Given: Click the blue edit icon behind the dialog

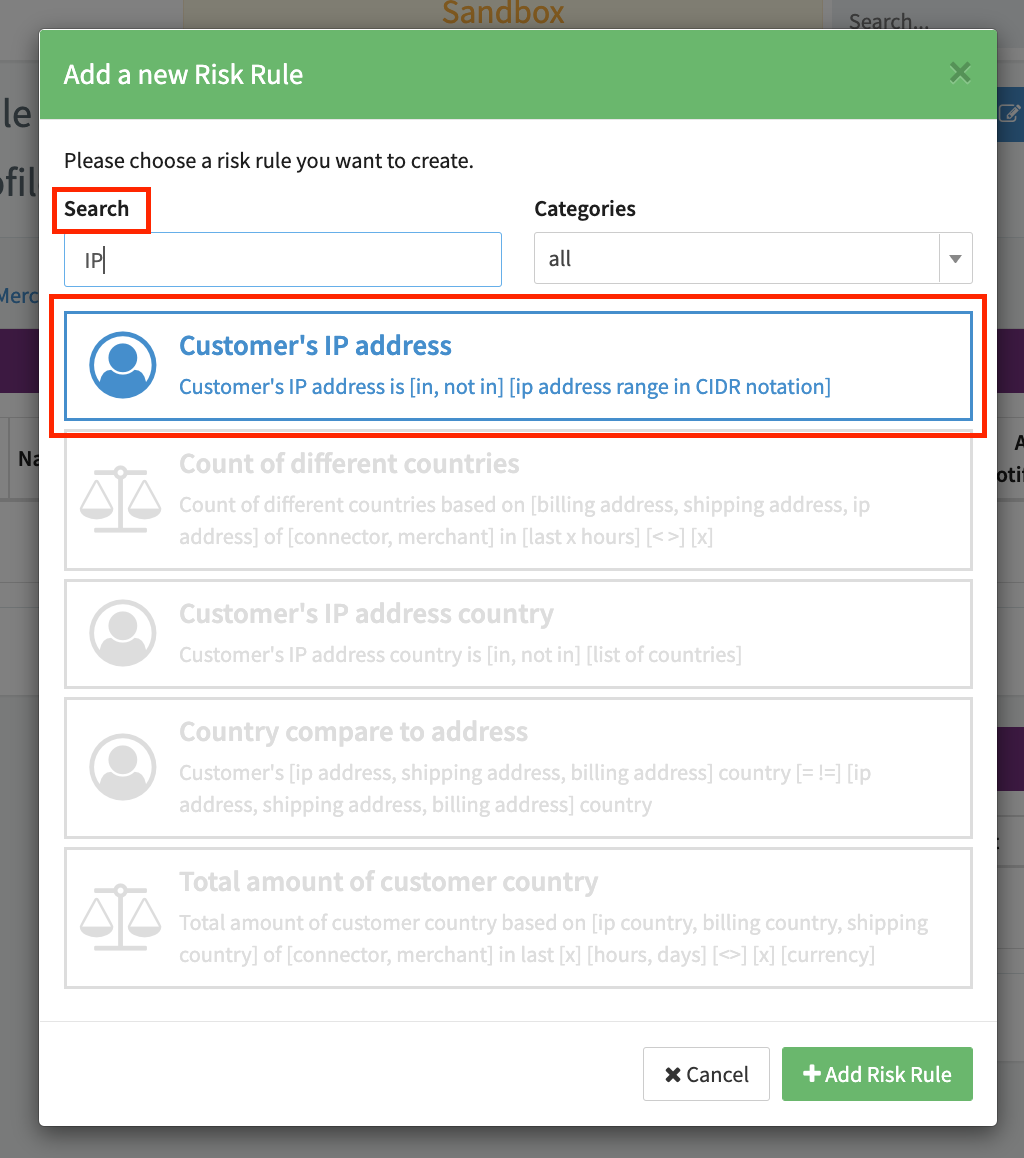Looking at the screenshot, I should (x=1010, y=114).
